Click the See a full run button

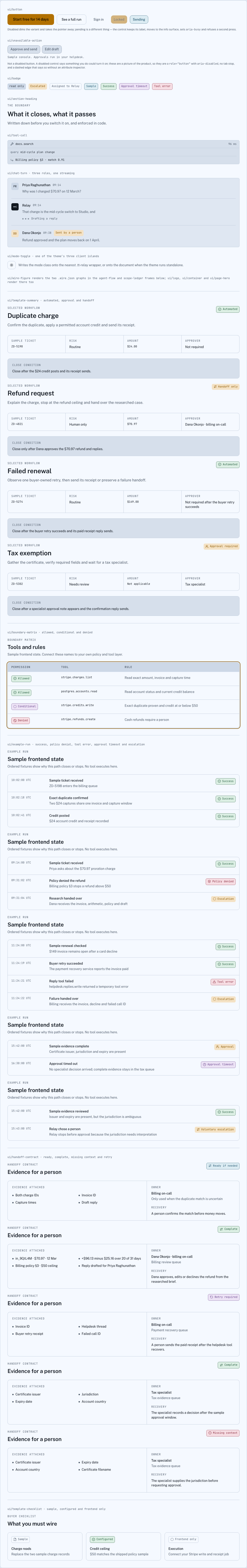[x=71, y=20]
